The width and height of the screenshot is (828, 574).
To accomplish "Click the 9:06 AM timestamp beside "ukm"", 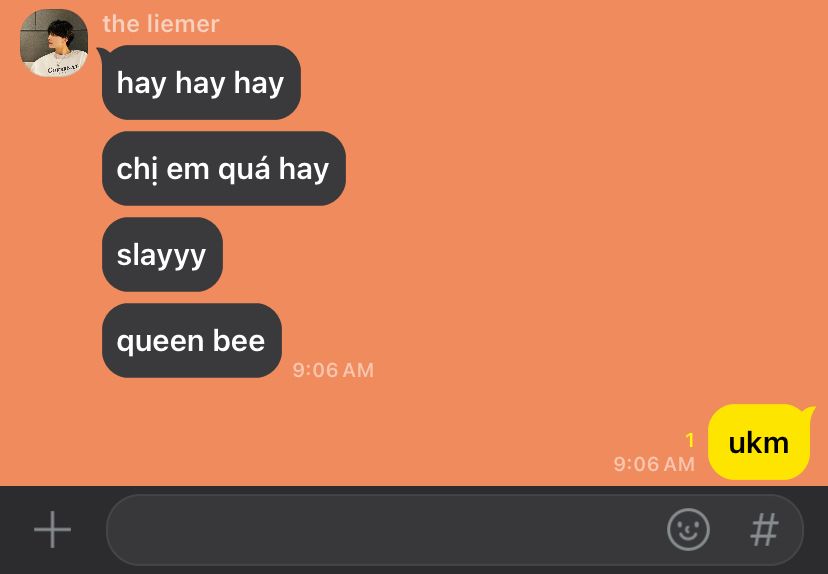I will click(654, 464).
